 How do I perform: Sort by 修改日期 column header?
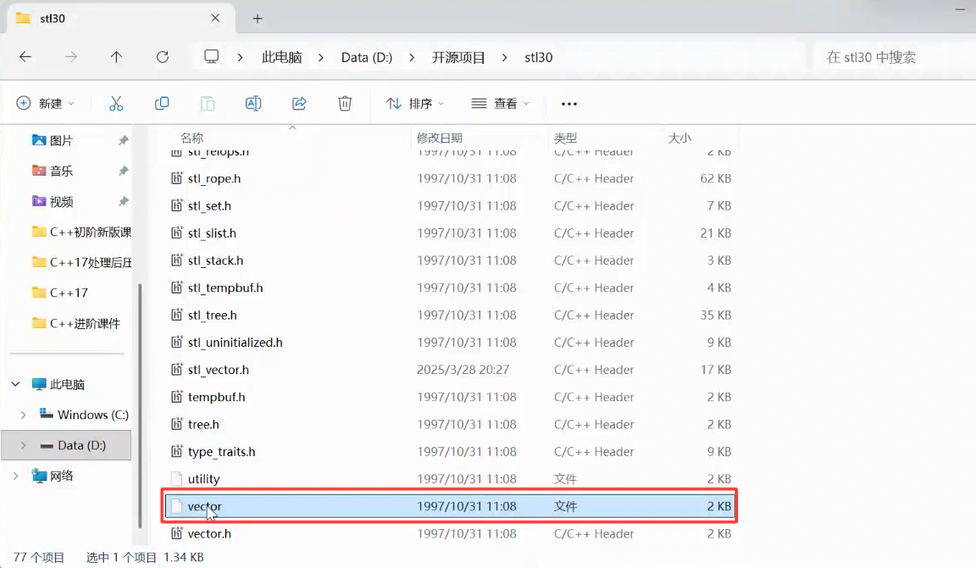(x=439, y=137)
